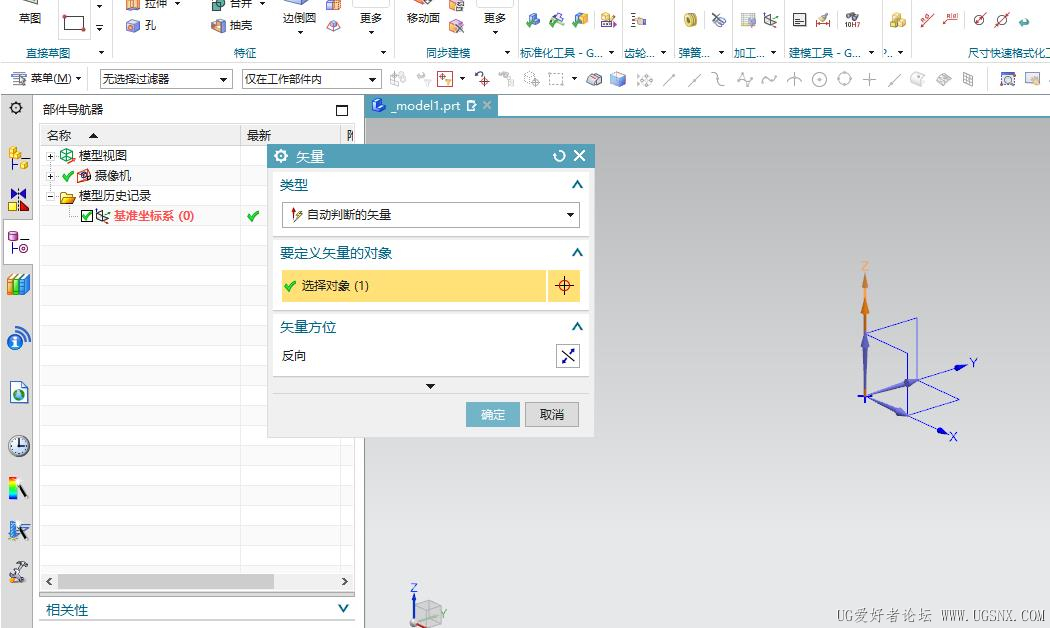Reset the 矢量 dialog
This screenshot has width=1050, height=628.
click(x=559, y=156)
